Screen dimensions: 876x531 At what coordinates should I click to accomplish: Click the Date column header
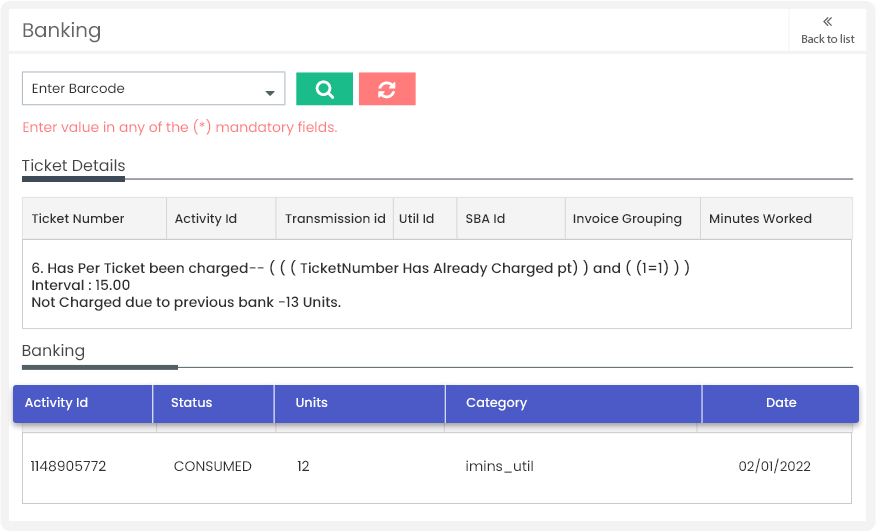(x=780, y=403)
